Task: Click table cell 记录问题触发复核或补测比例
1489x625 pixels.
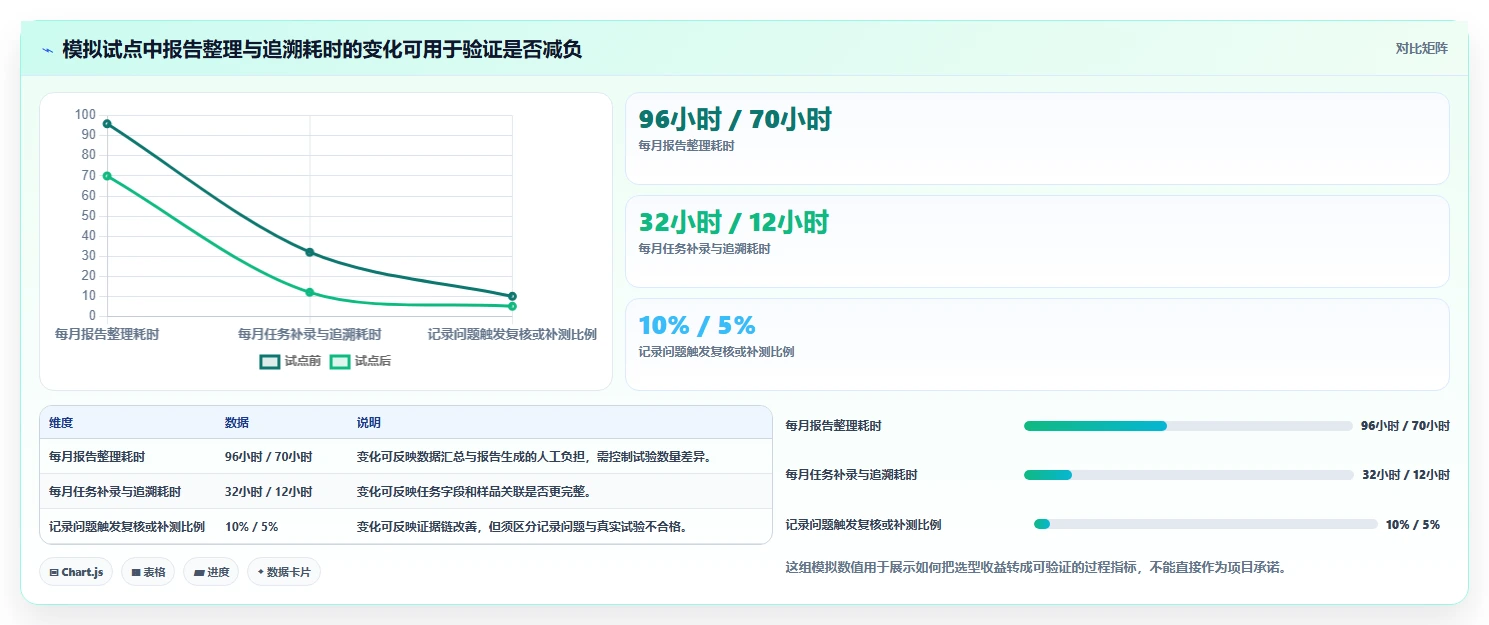Action: point(127,527)
